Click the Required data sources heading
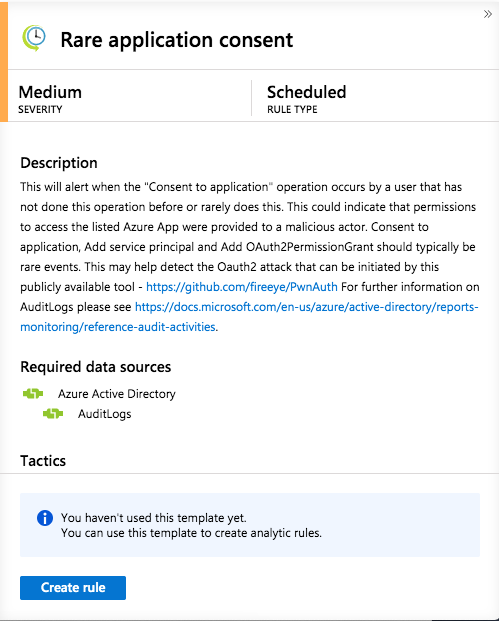Image resolution: width=499 pixels, height=621 pixels. 95,367
